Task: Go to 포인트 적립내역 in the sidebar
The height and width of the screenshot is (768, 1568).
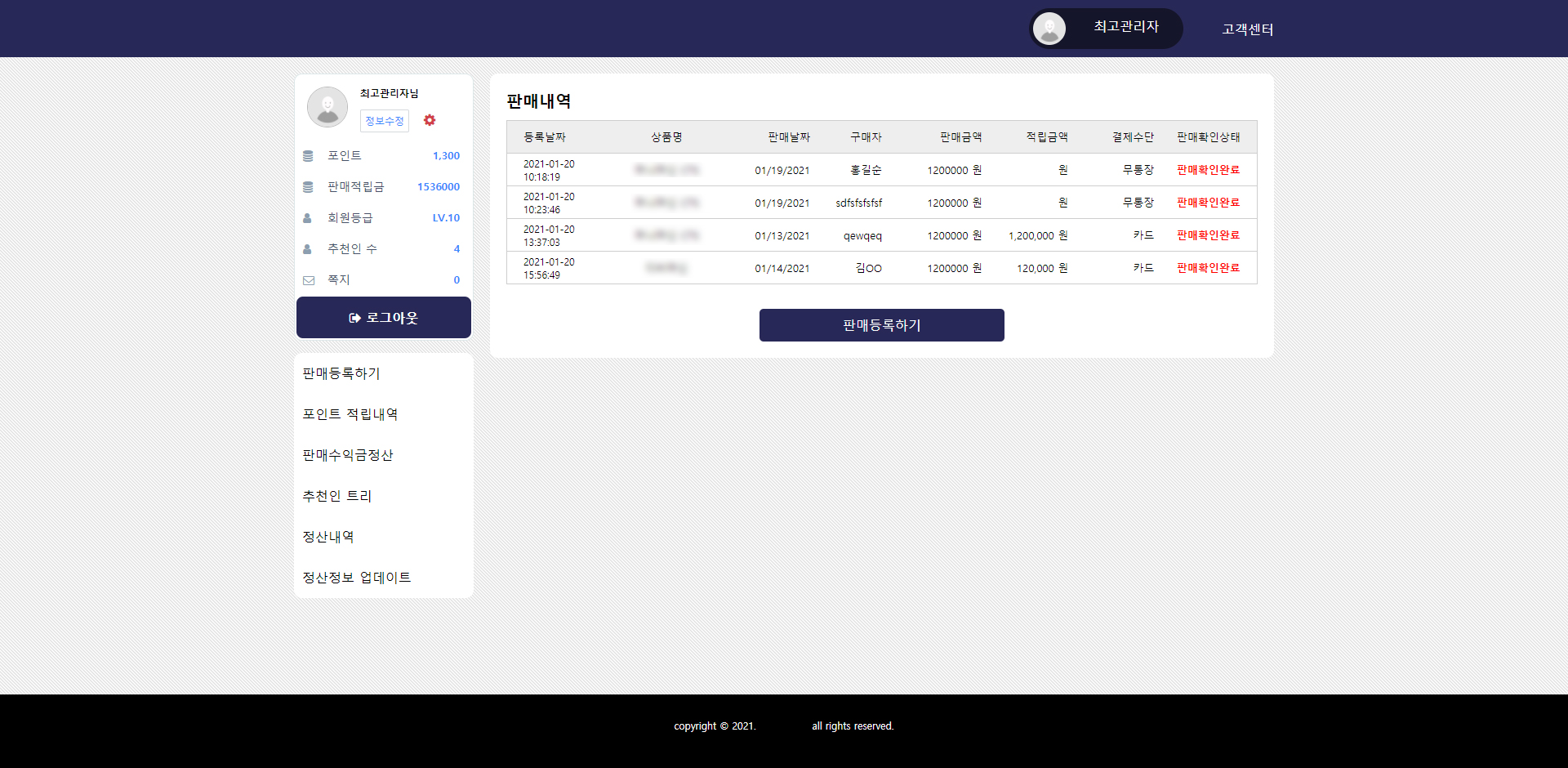Action: pyautogui.click(x=350, y=414)
